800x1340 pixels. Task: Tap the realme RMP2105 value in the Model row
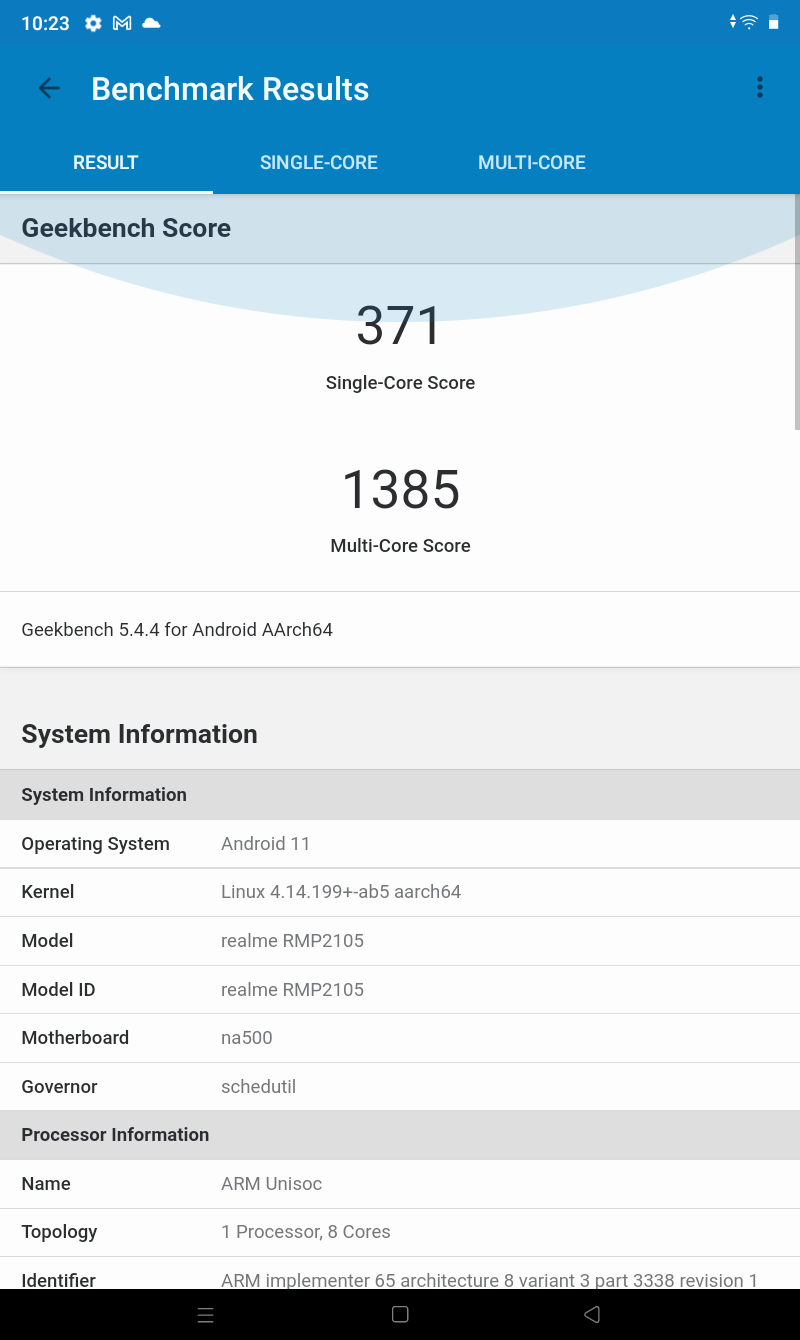point(292,941)
